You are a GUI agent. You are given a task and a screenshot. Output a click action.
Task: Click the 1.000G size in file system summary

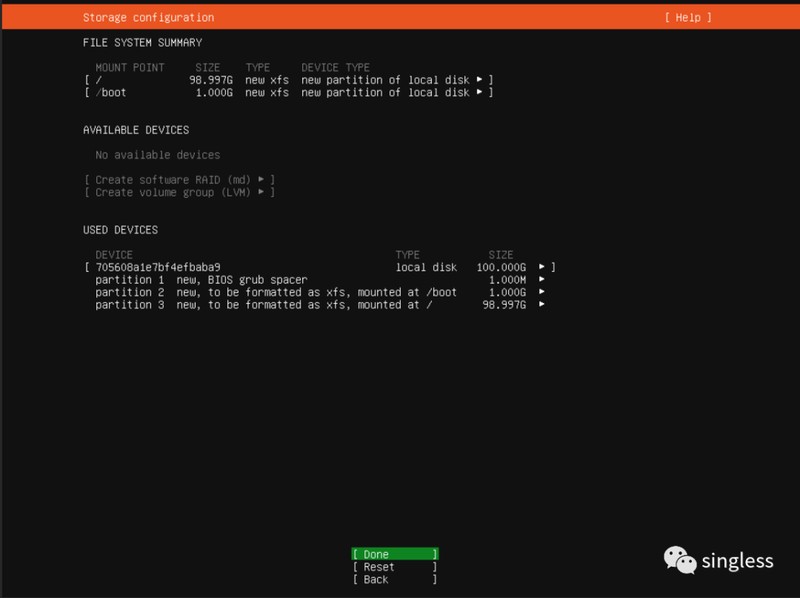[214, 93]
